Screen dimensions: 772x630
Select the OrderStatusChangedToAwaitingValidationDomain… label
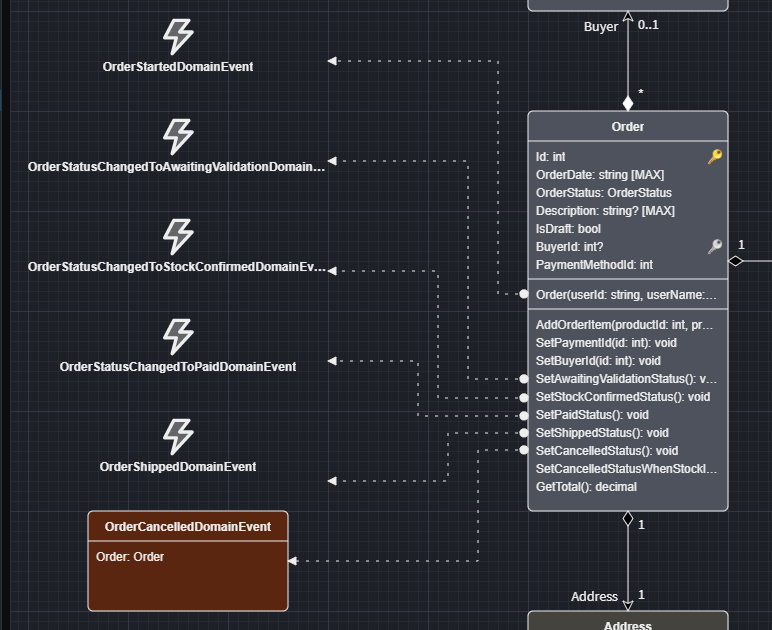[x=176, y=167]
